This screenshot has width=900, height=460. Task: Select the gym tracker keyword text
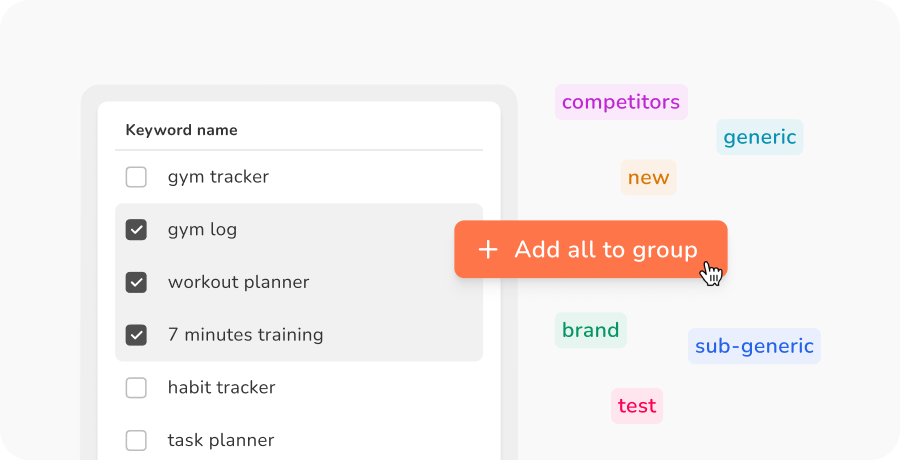tap(218, 177)
